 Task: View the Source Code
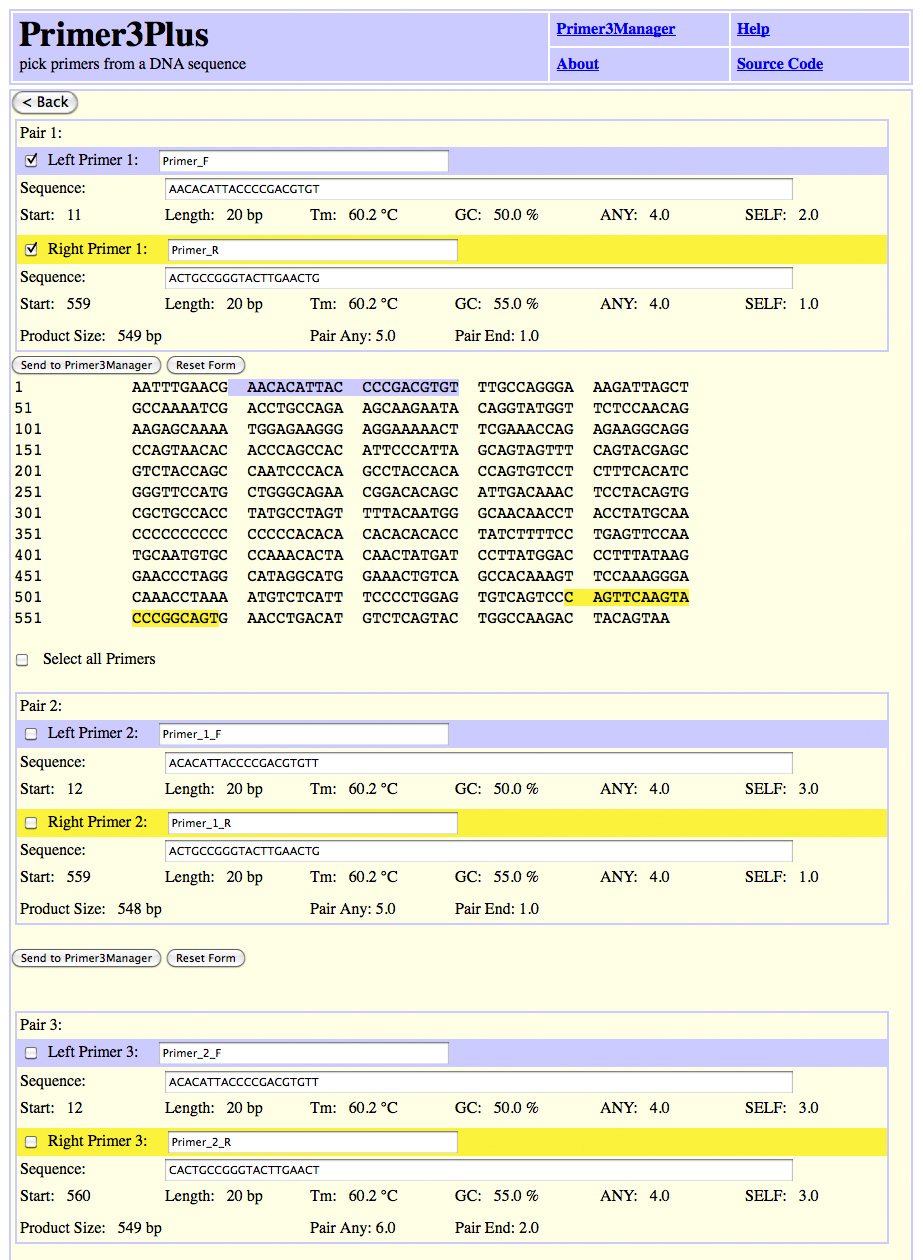coord(779,64)
